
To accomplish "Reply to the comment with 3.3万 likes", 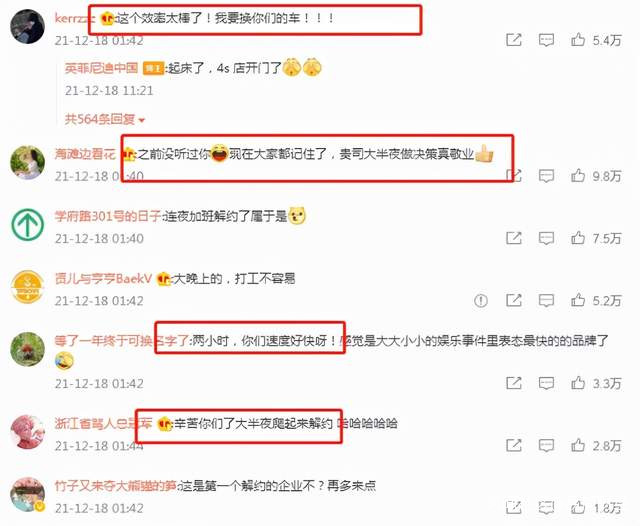I will pos(546,383).
